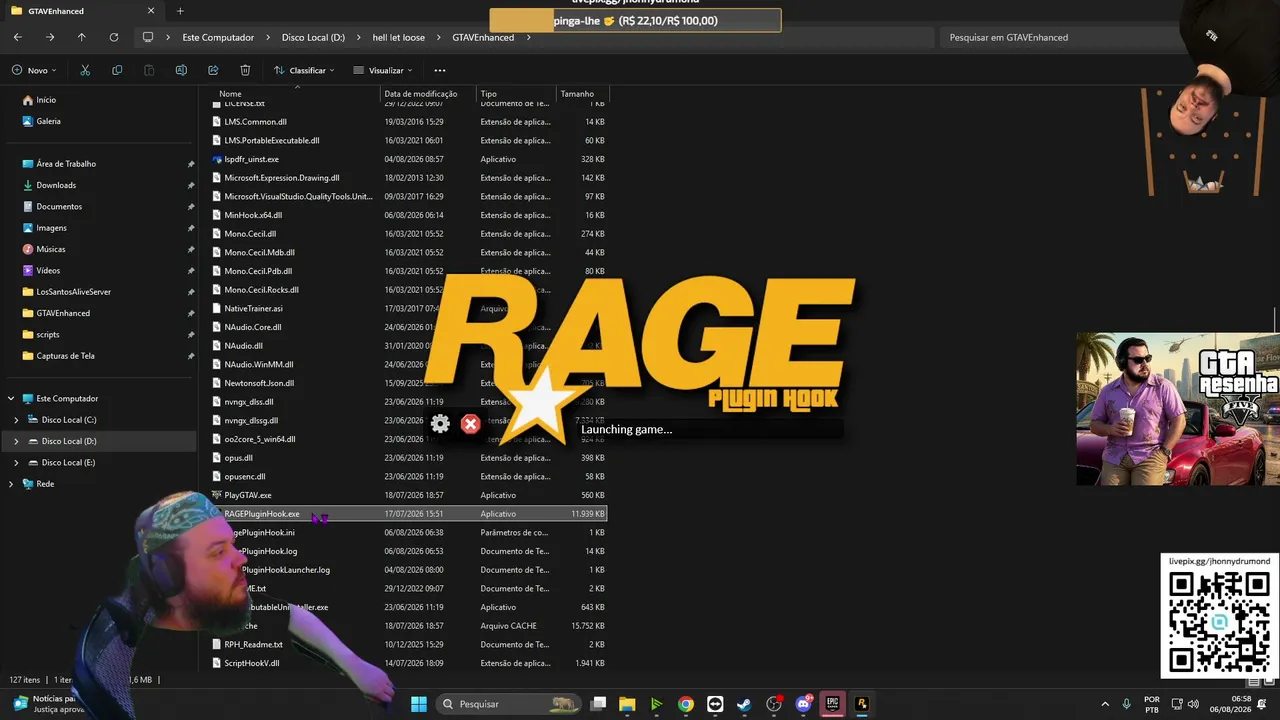
Task: Open Início in the navigation pane
Action: coord(46,100)
